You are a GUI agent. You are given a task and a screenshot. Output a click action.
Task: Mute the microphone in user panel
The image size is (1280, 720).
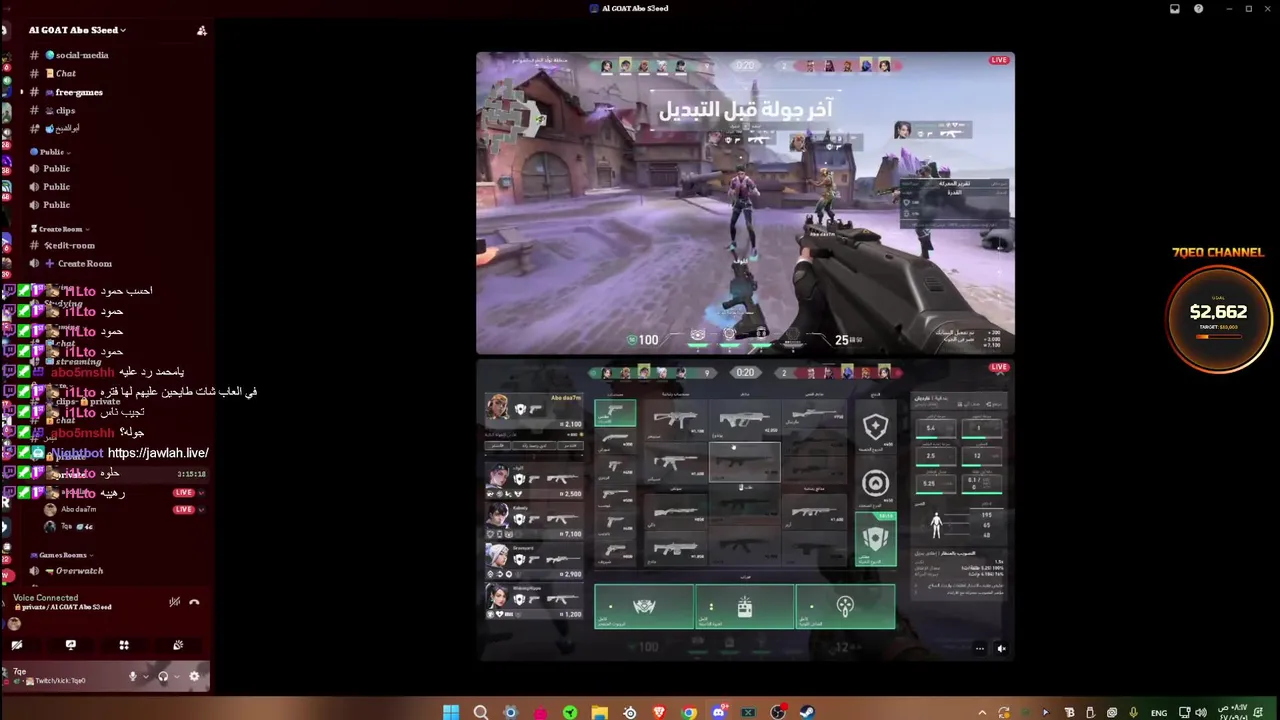click(x=132, y=676)
